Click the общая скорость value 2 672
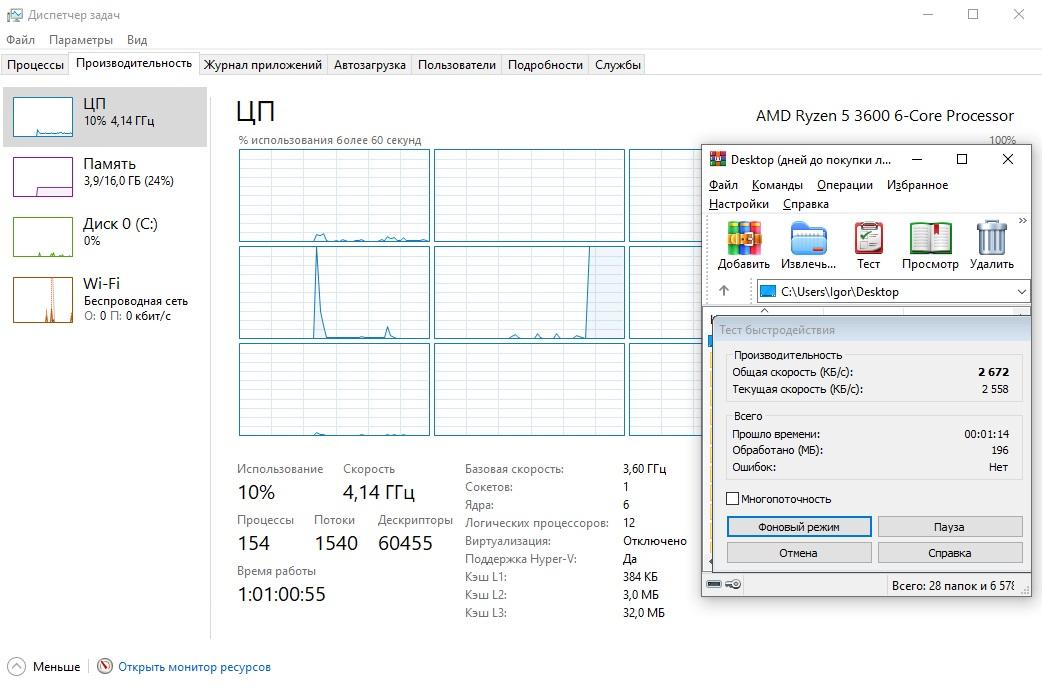 (993, 372)
